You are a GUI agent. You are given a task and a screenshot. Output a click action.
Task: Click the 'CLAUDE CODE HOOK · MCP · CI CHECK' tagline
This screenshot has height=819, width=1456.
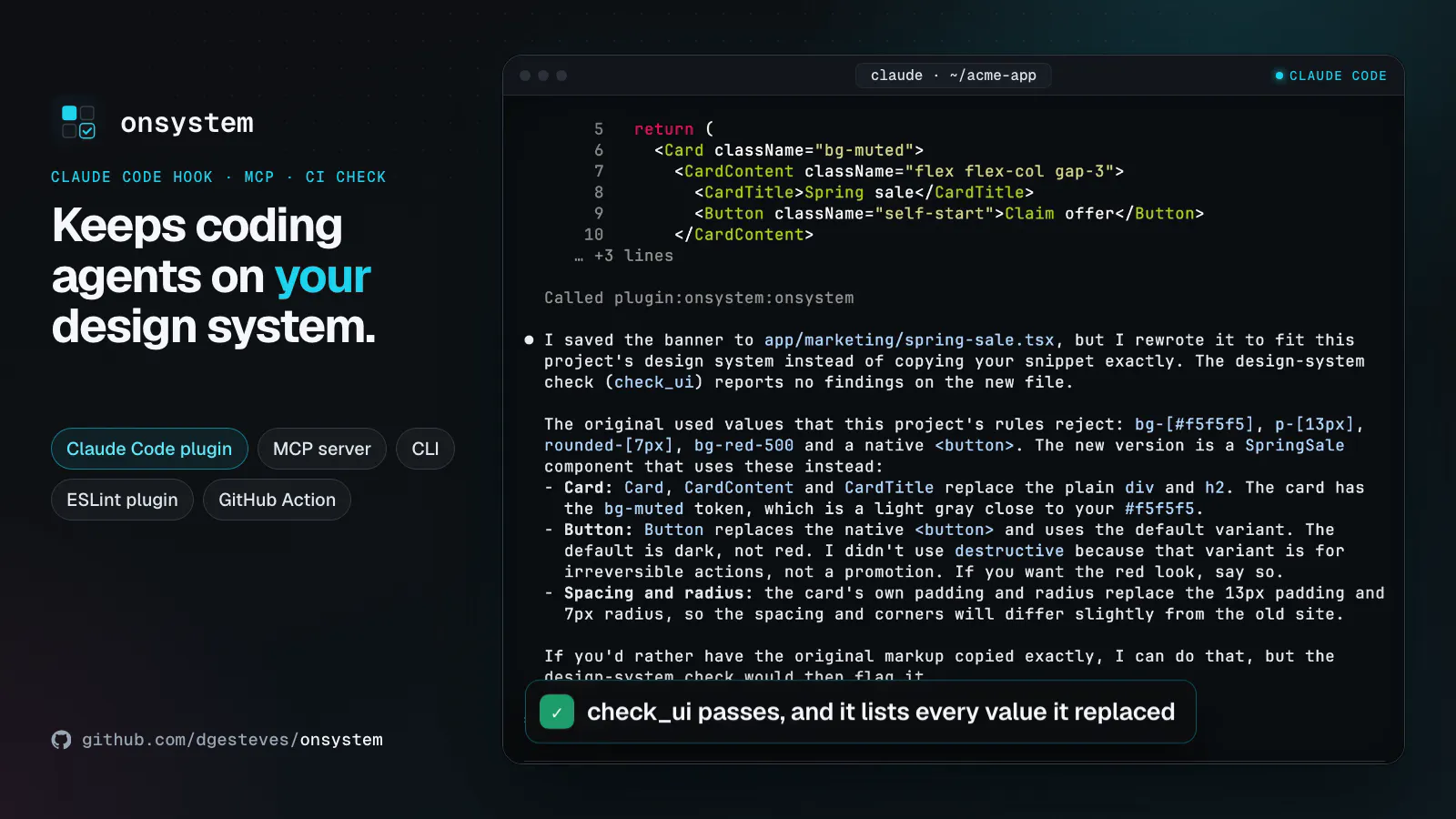pyautogui.click(x=218, y=177)
